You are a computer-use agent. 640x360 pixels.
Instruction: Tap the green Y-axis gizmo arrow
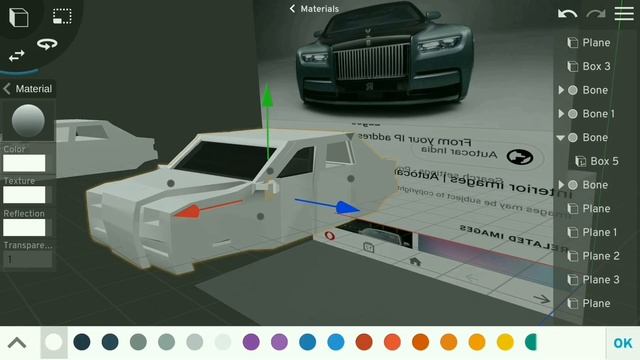pos(267,95)
